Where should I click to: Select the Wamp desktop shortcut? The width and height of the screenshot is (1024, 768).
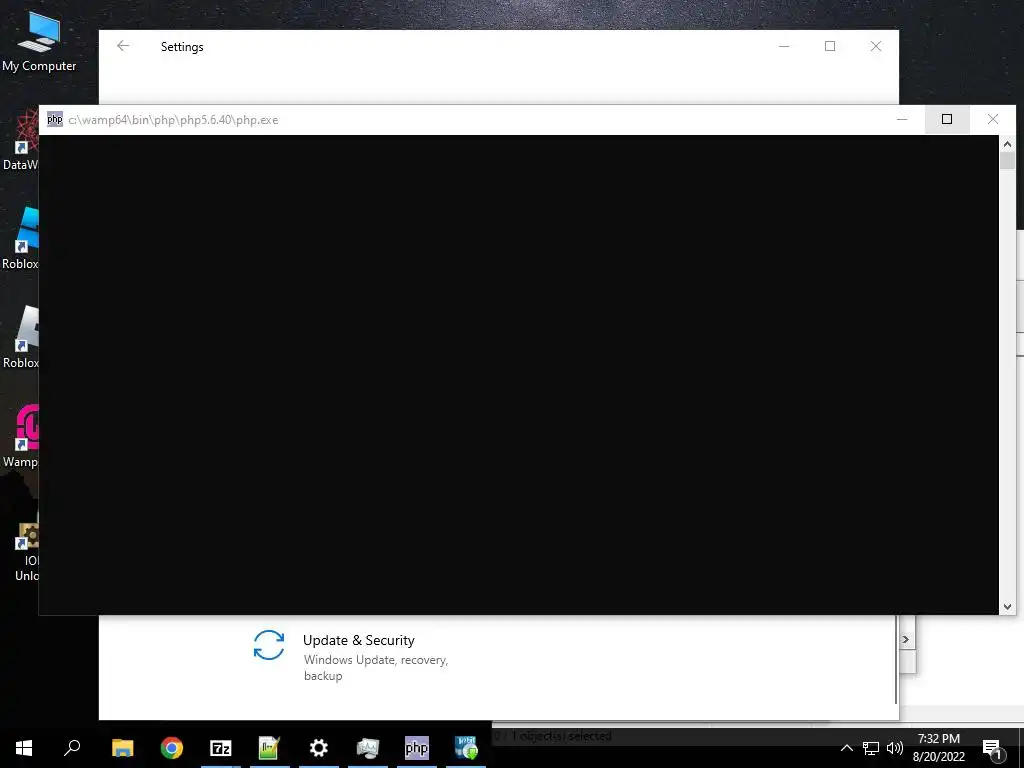coord(20,436)
